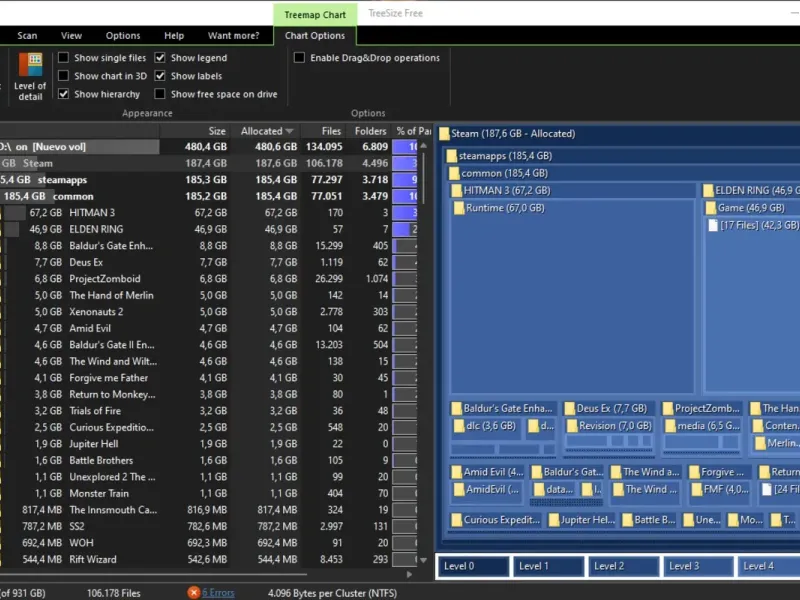Enable Show free space on drive
Image resolution: width=800 pixels, height=600 pixels.
(x=160, y=94)
